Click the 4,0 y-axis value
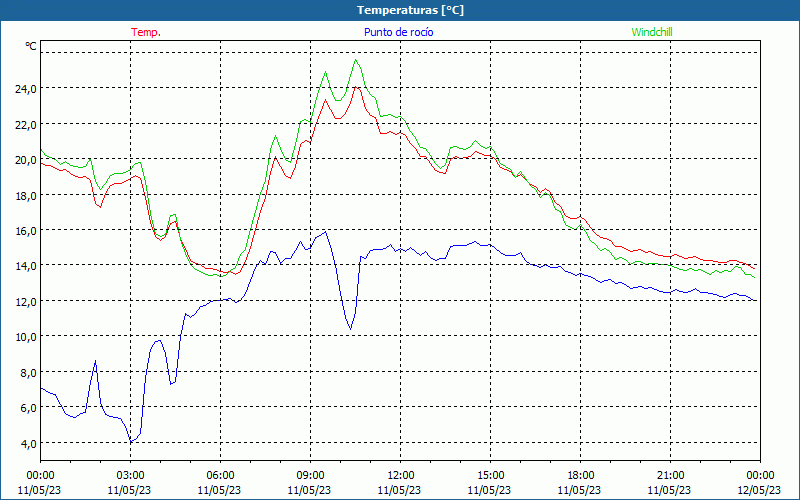Screen dimensions: 800x500 [x=29, y=443]
